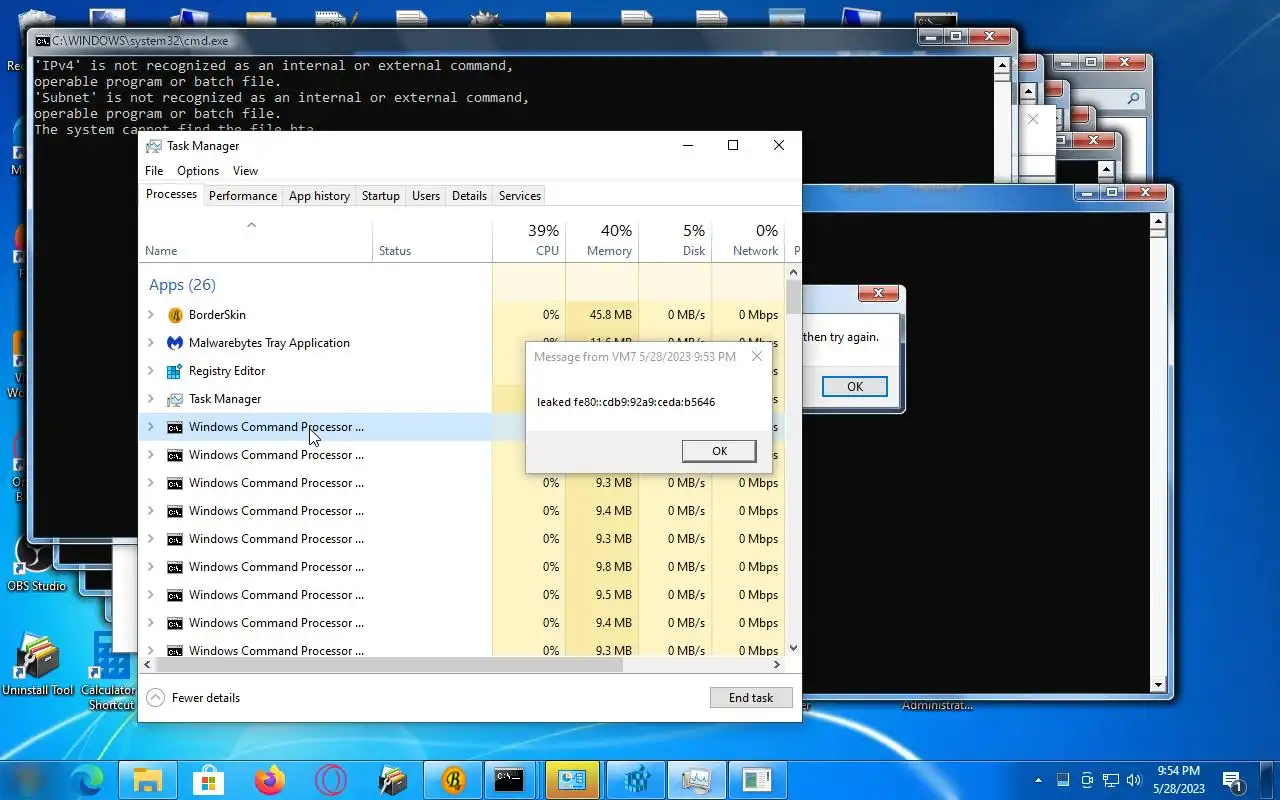Click the Malwarebytes Tray Application icon
This screenshot has width=1280, height=800.
pyautogui.click(x=175, y=343)
